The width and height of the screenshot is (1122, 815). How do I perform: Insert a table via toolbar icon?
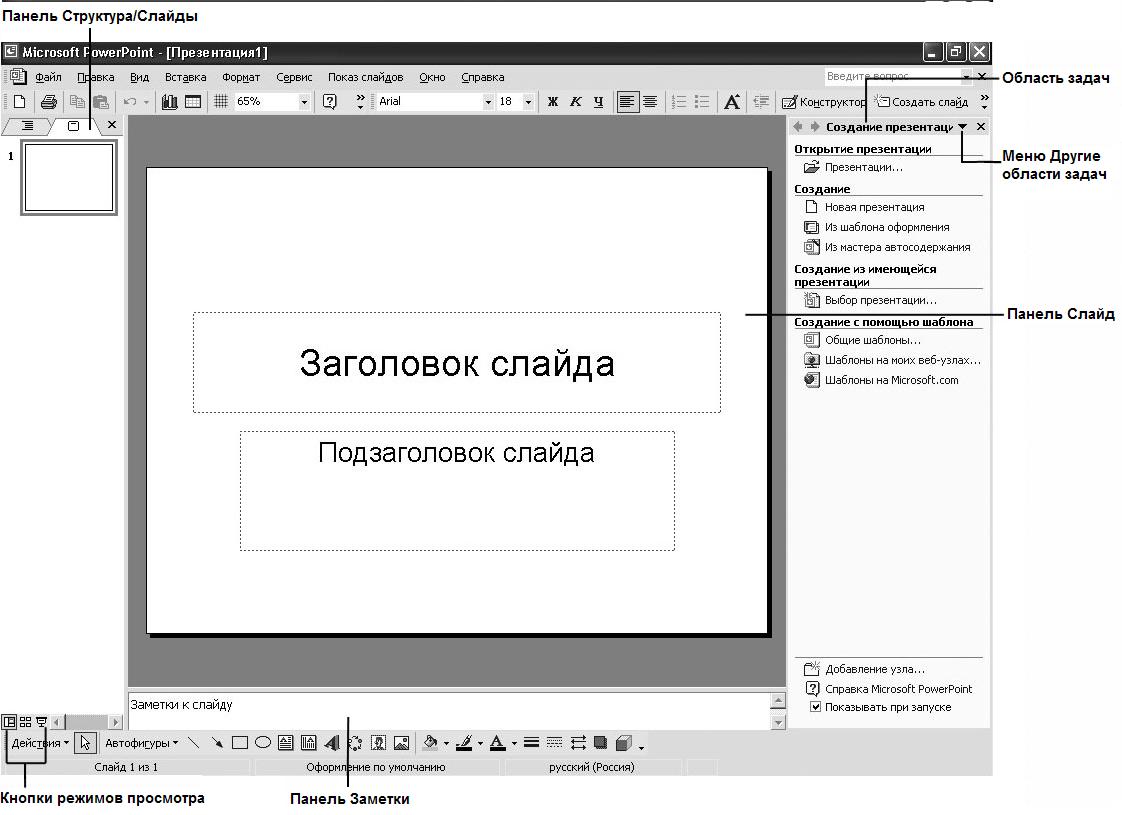pyautogui.click(x=193, y=102)
